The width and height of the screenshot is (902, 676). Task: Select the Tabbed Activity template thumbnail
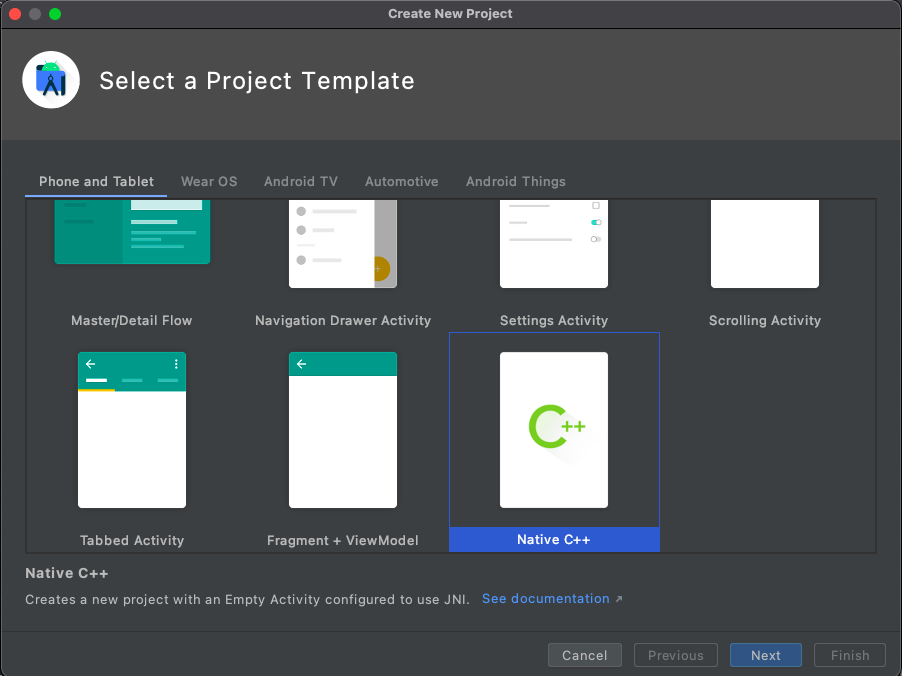click(x=132, y=430)
